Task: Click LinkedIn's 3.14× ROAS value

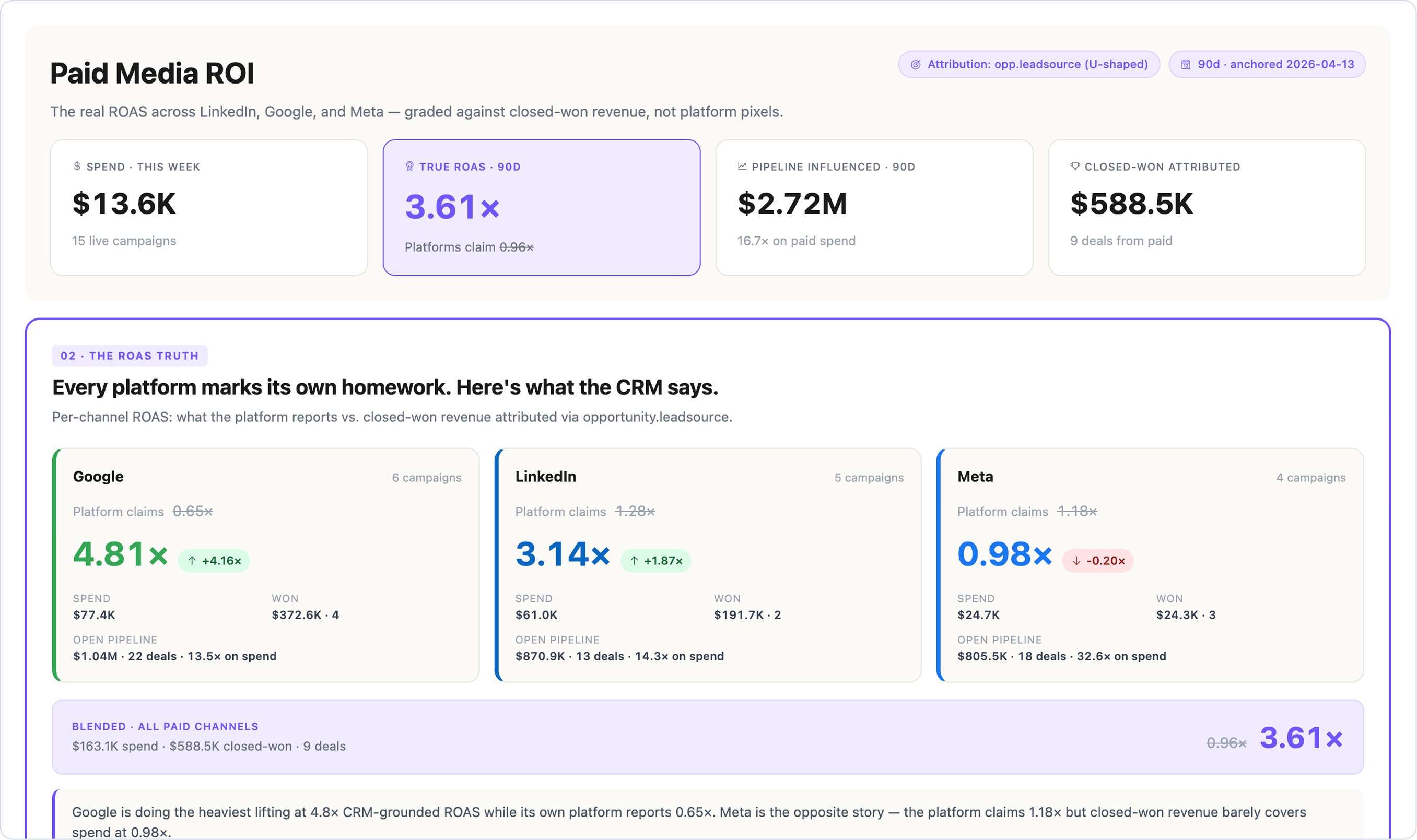Action: pos(563,554)
